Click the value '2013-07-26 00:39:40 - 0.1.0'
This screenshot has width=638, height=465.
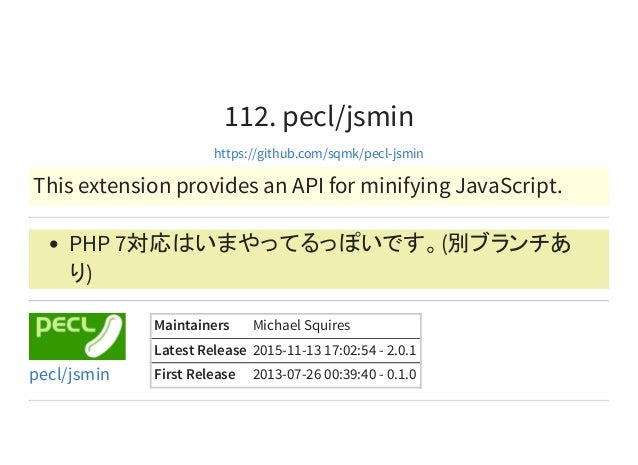(334, 374)
